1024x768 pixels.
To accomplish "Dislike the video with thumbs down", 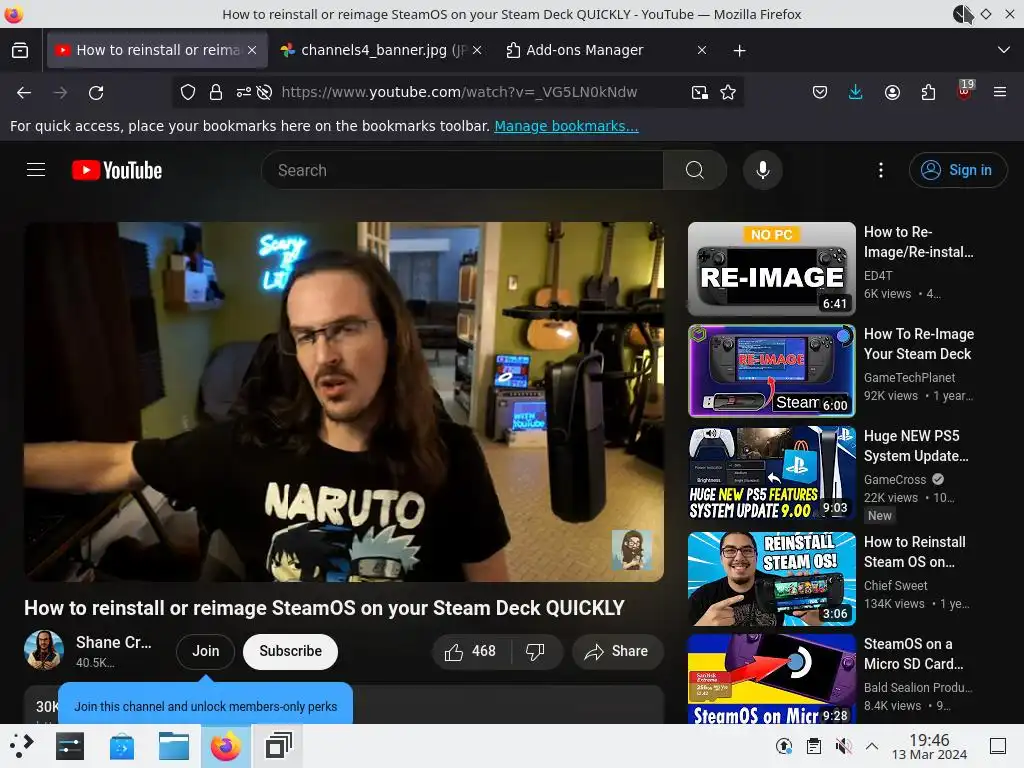I will tap(536, 651).
